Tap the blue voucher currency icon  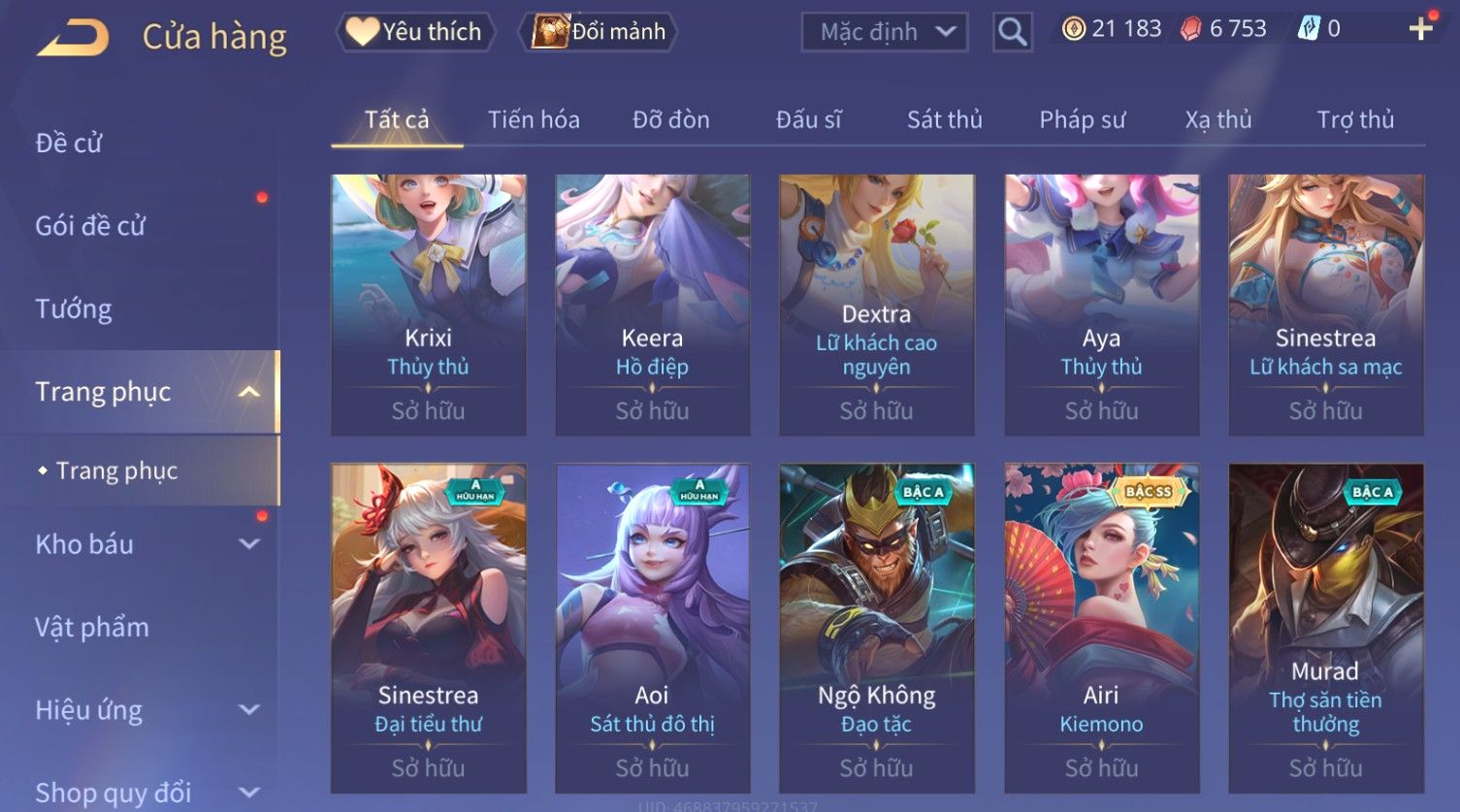1309,29
